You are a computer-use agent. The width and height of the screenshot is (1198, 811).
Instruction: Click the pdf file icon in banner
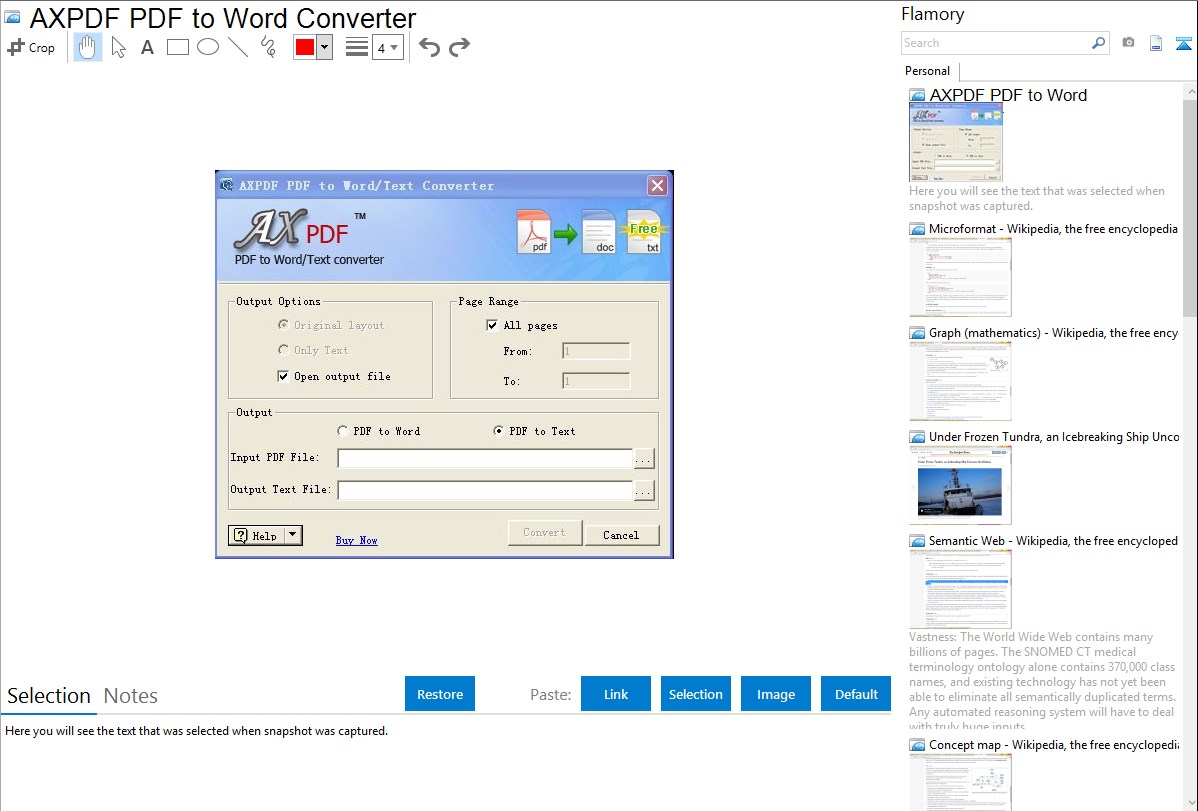[534, 232]
